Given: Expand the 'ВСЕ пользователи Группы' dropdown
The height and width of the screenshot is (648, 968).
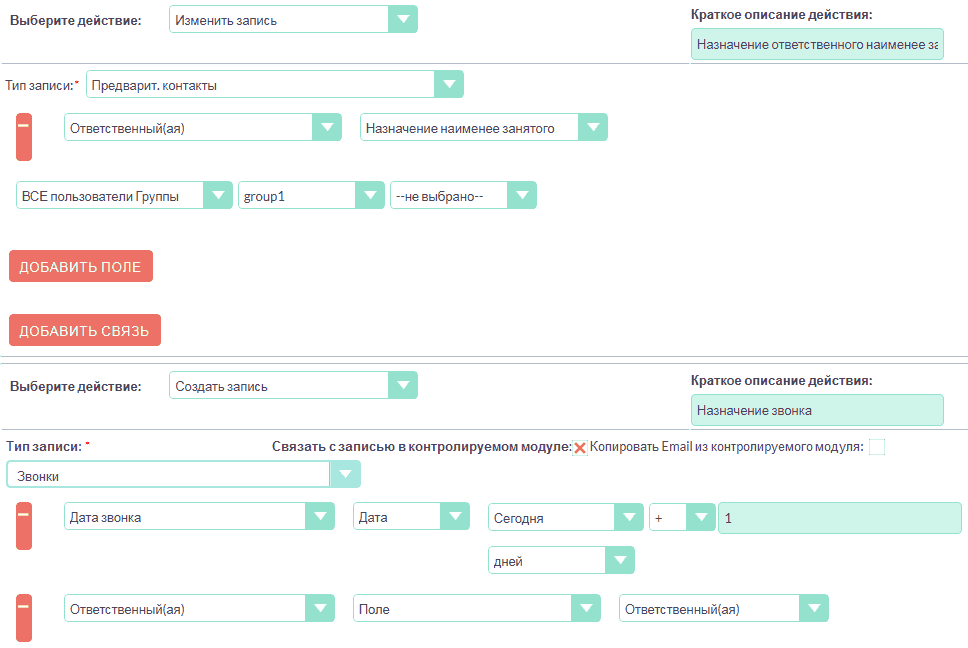Looking at the screenshot, I should coord(124,196).
